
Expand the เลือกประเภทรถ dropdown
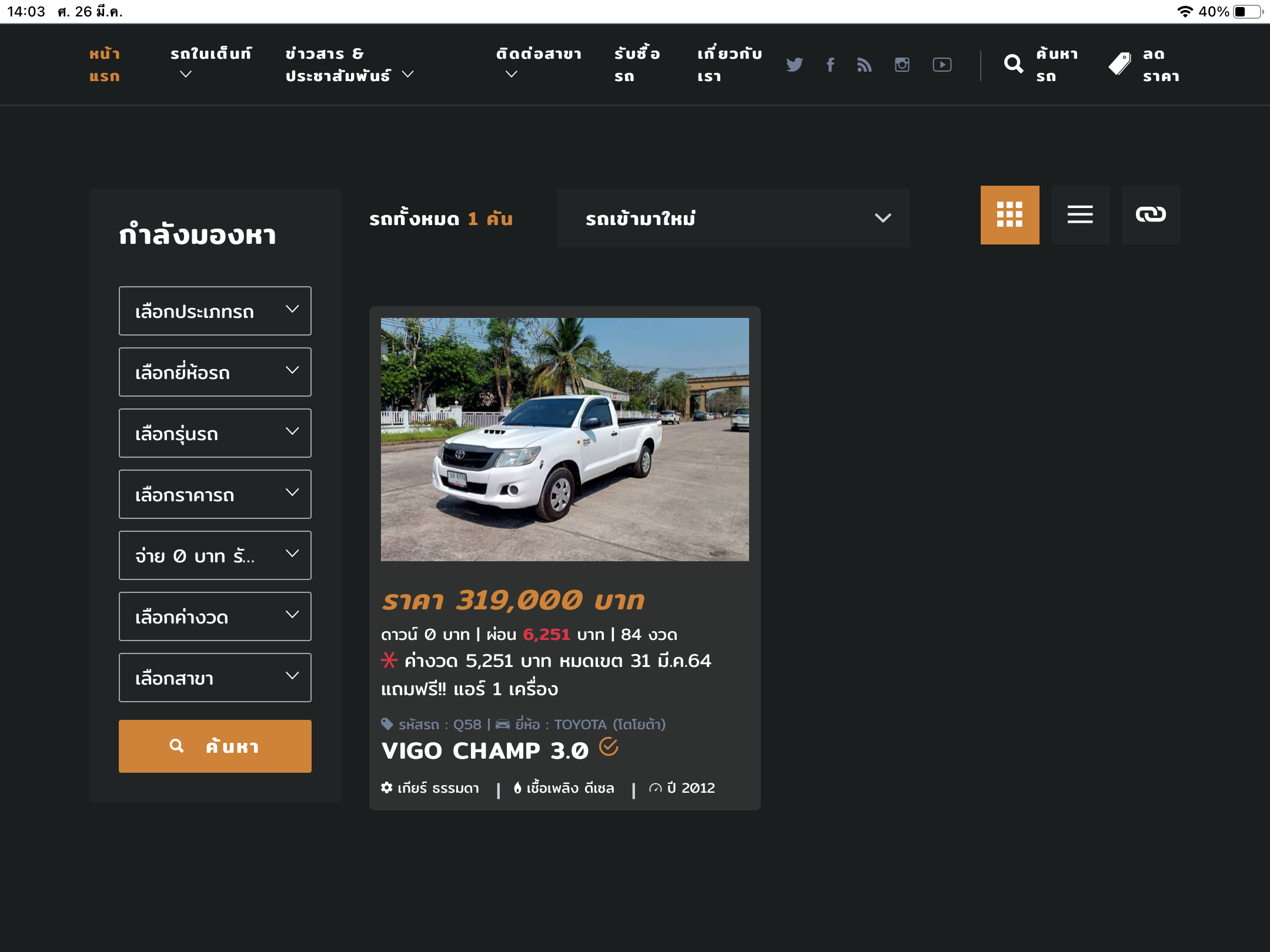(x=215, y=311)
